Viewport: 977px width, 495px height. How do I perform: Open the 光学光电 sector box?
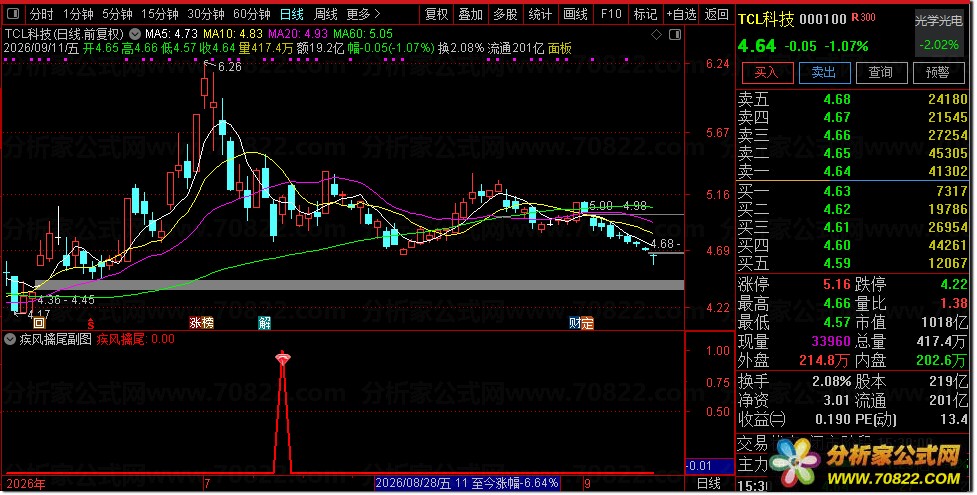[x=938, y=32]
